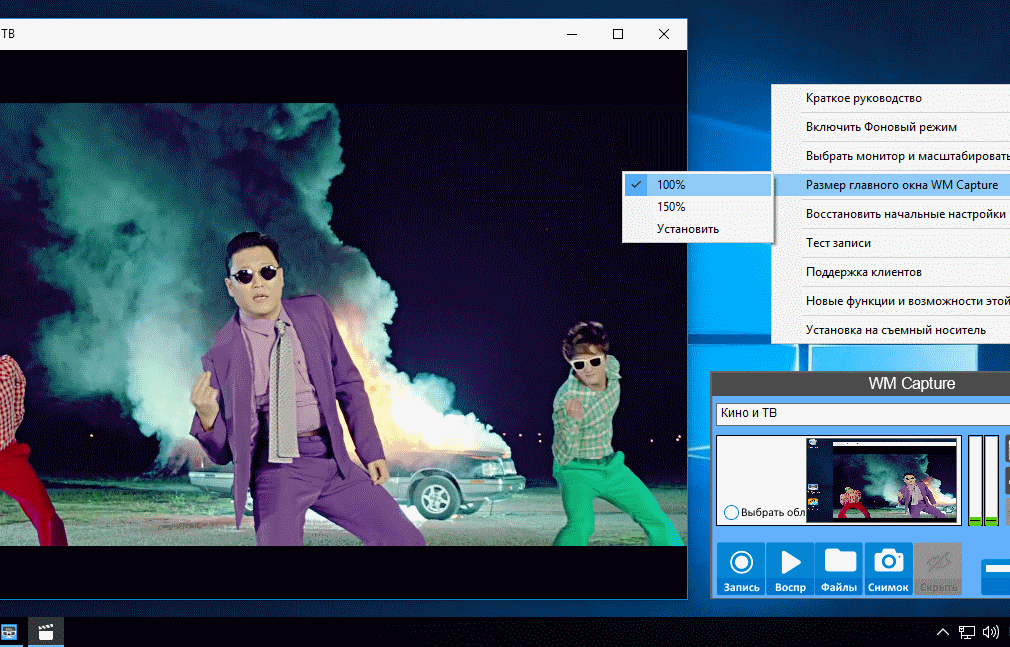Expand Размер главного окна WM Capture submenu

tap(891, 185)
